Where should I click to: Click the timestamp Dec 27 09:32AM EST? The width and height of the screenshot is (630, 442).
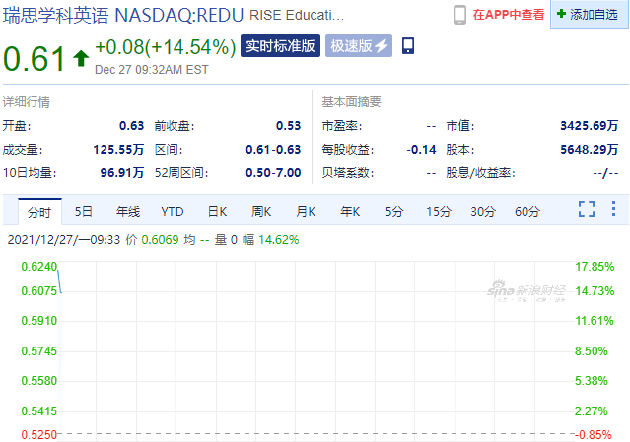pos(152,70)
